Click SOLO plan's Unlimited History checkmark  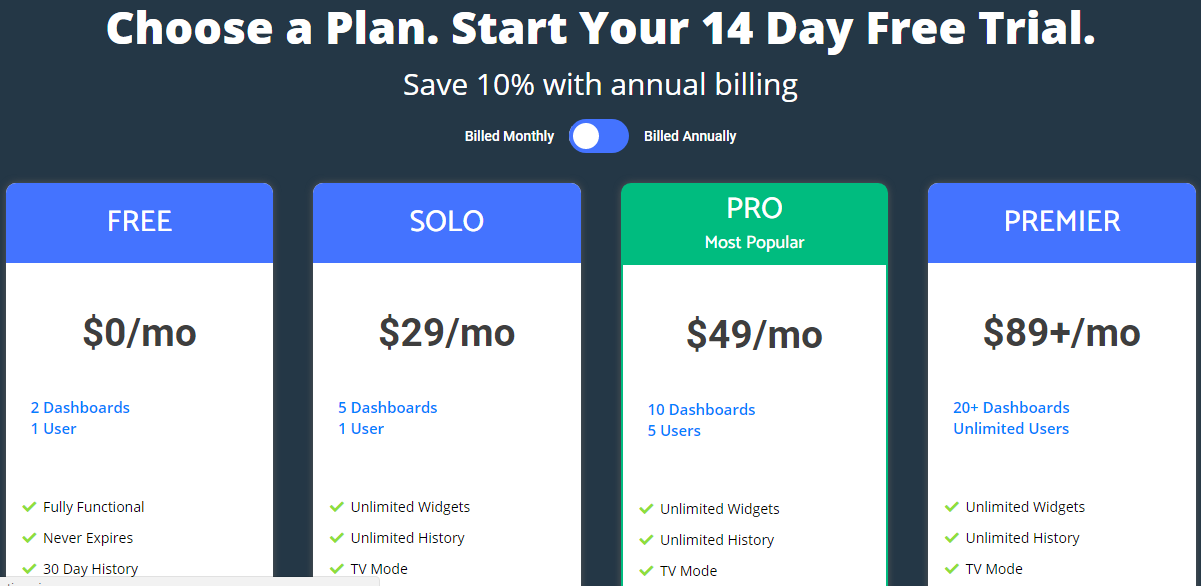click(337, 538)
